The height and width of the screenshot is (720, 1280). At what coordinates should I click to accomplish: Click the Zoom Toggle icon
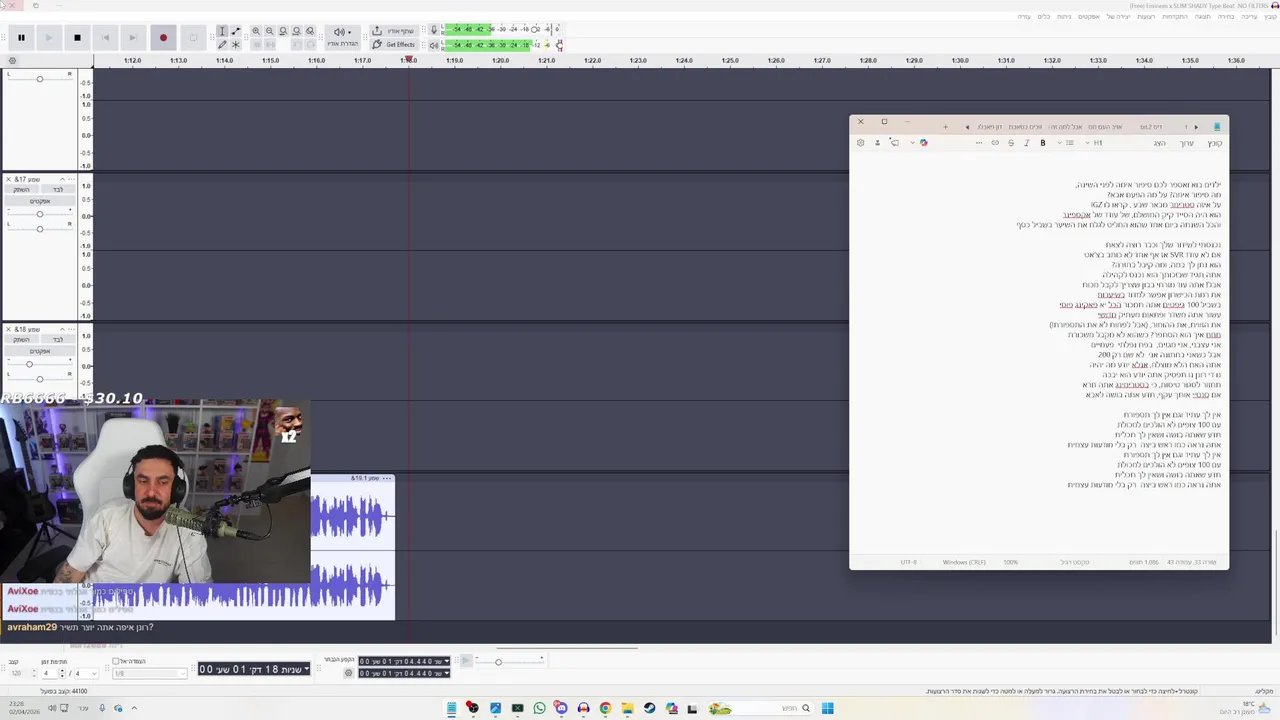pyautogui.click(x=310, y=31)
